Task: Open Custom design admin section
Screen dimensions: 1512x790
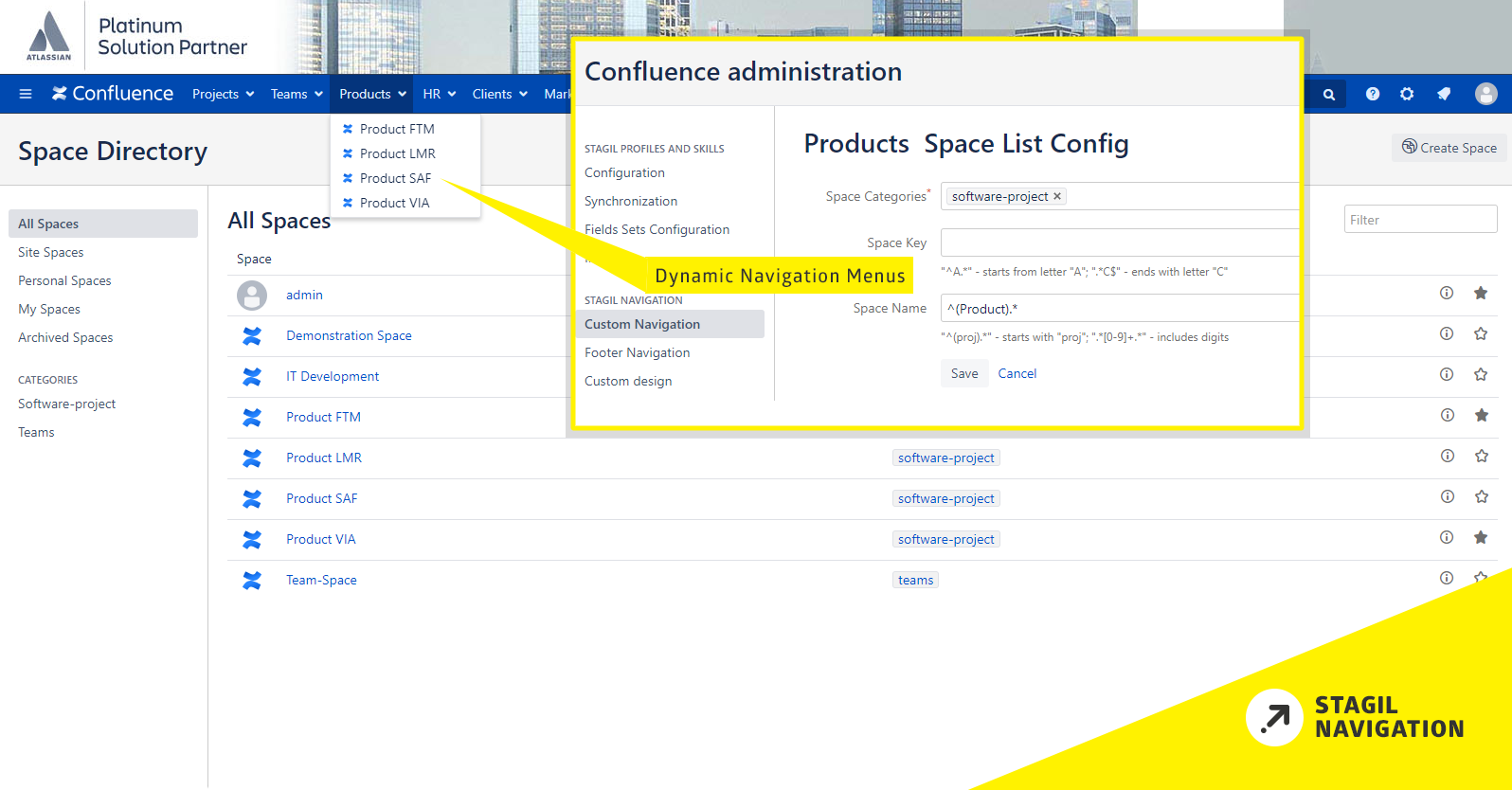Action: click(x=628, y=381)
